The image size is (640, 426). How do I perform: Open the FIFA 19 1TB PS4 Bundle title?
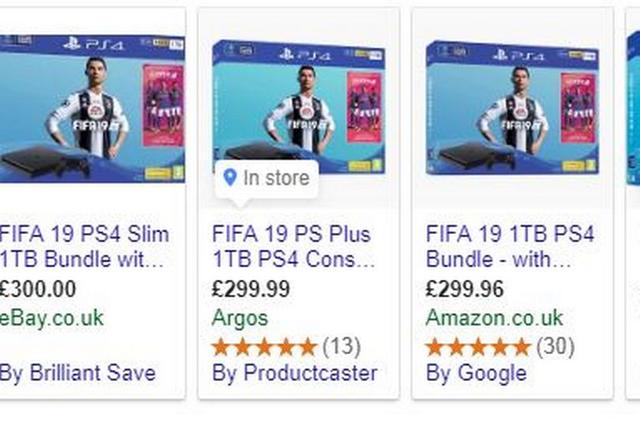510,247
